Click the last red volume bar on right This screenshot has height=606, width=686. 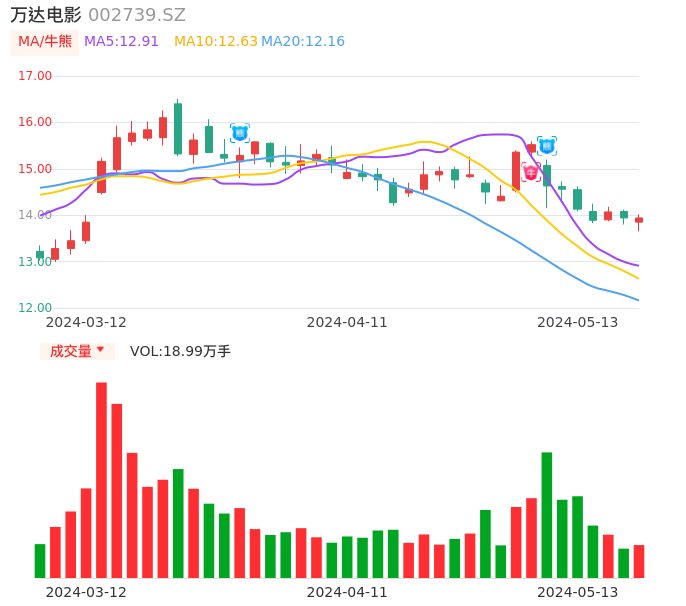[x=639, y=561]
